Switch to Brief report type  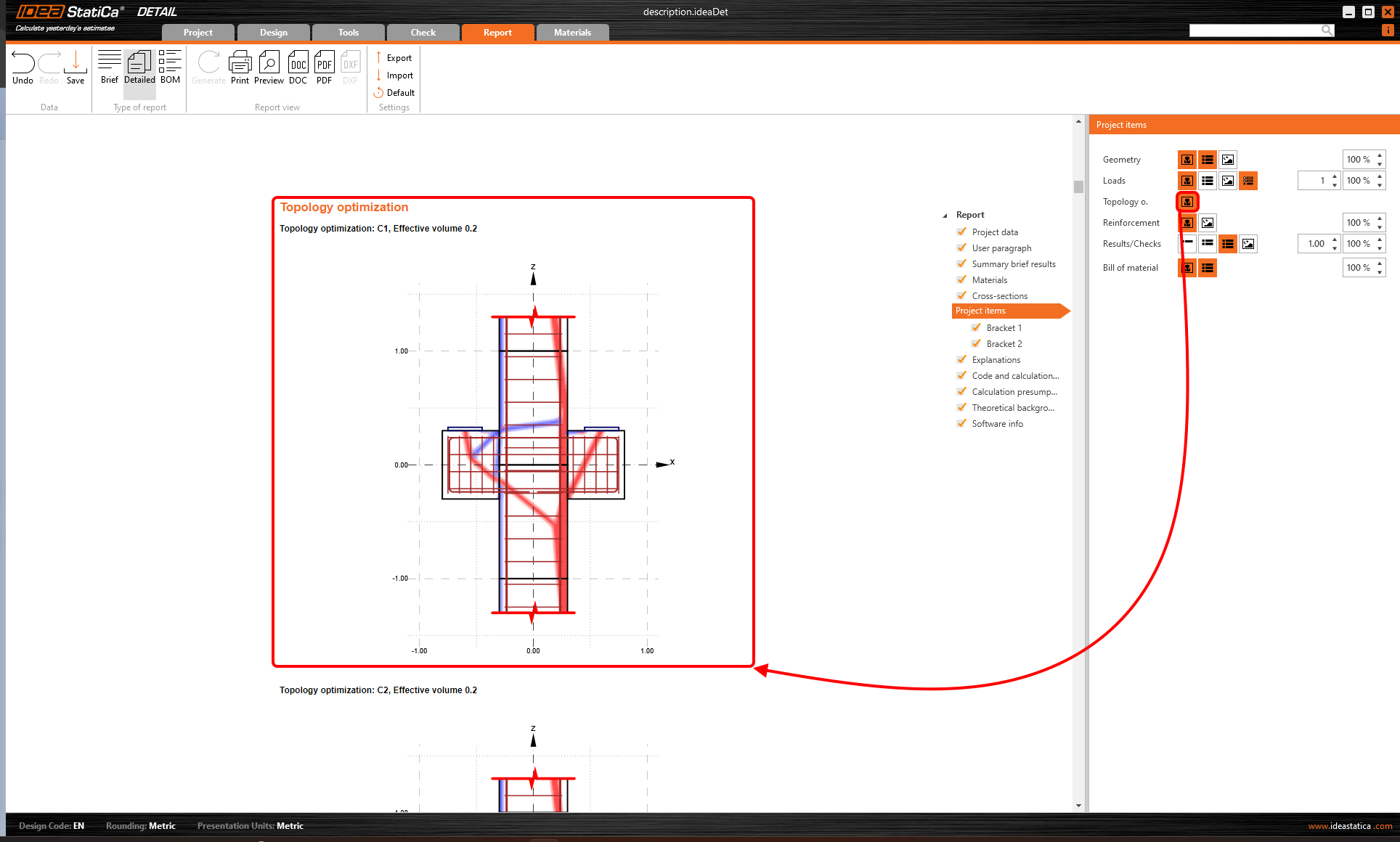coord(109,68)
